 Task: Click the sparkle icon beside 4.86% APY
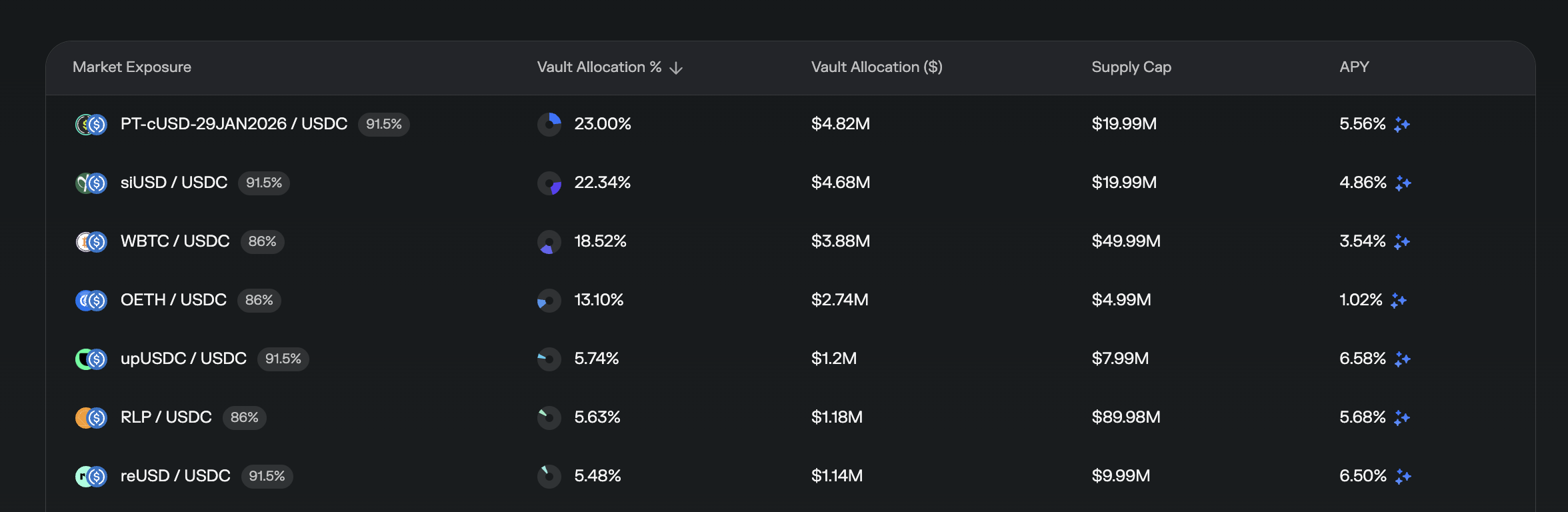point(1403,183)
